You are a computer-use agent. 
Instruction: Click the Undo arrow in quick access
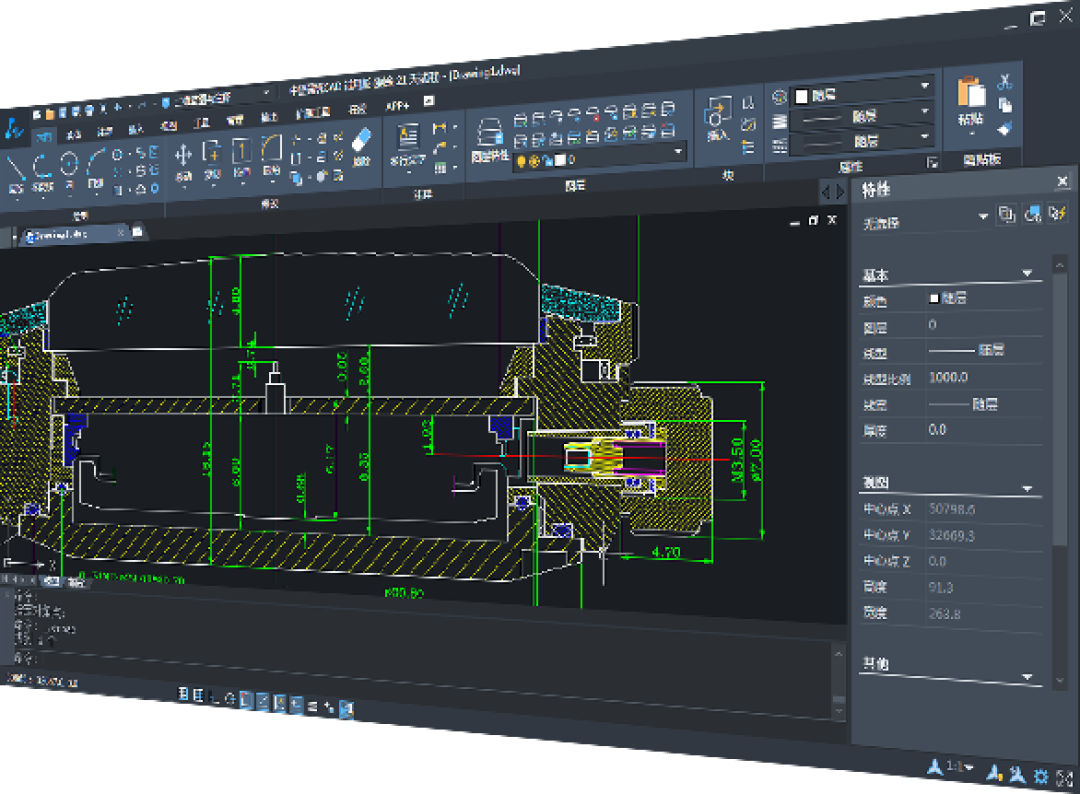pyautogui.click(x=118, y=108)
